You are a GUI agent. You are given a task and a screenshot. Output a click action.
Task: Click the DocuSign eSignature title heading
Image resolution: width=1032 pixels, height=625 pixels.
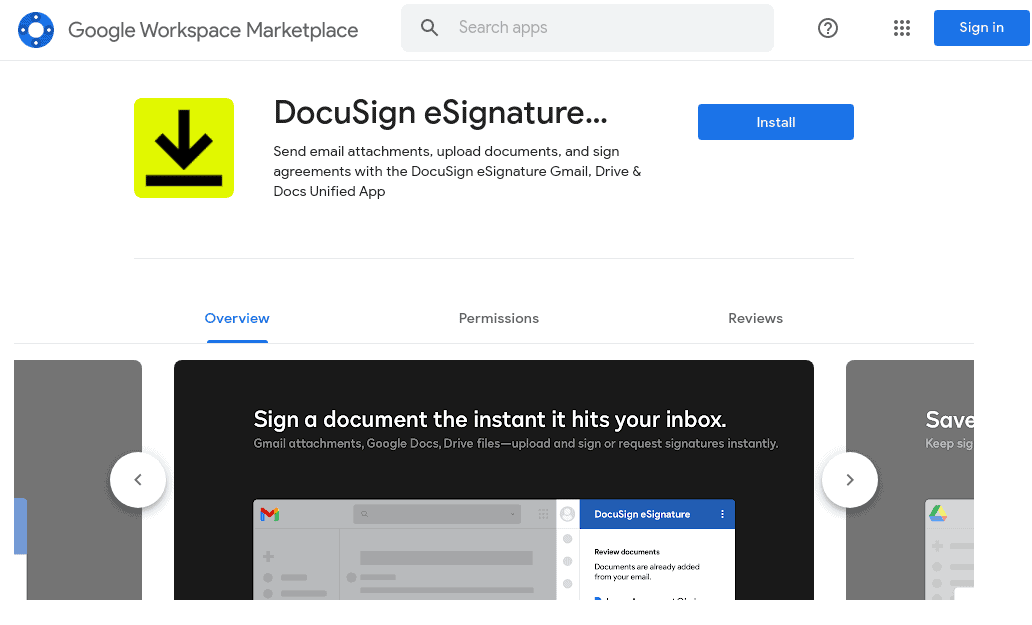(440, 113)
